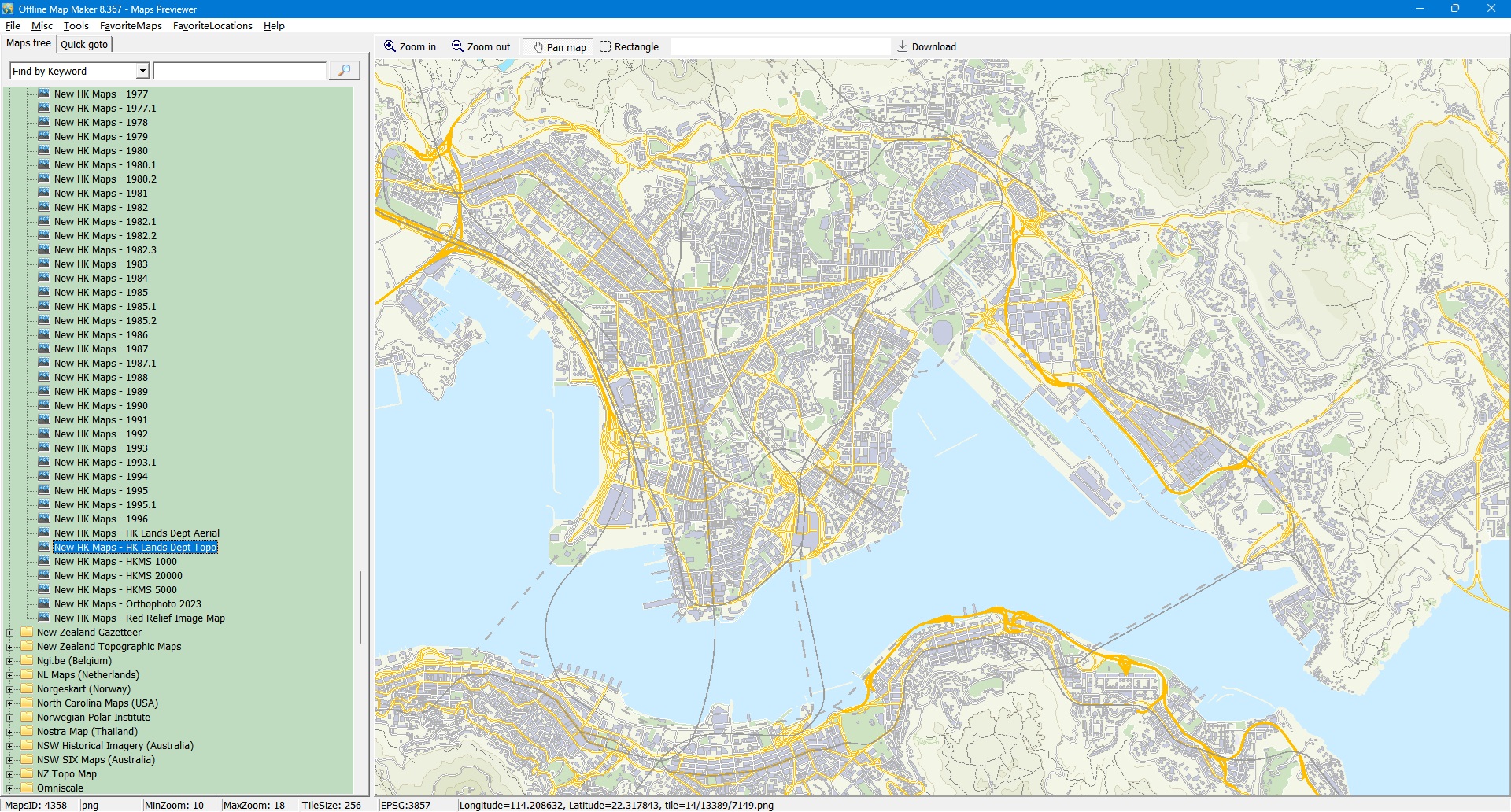The image size is (1511, 812).
Task: Select New HK Maps - HK Lands Dept Aerial
Action: point(136,533)
